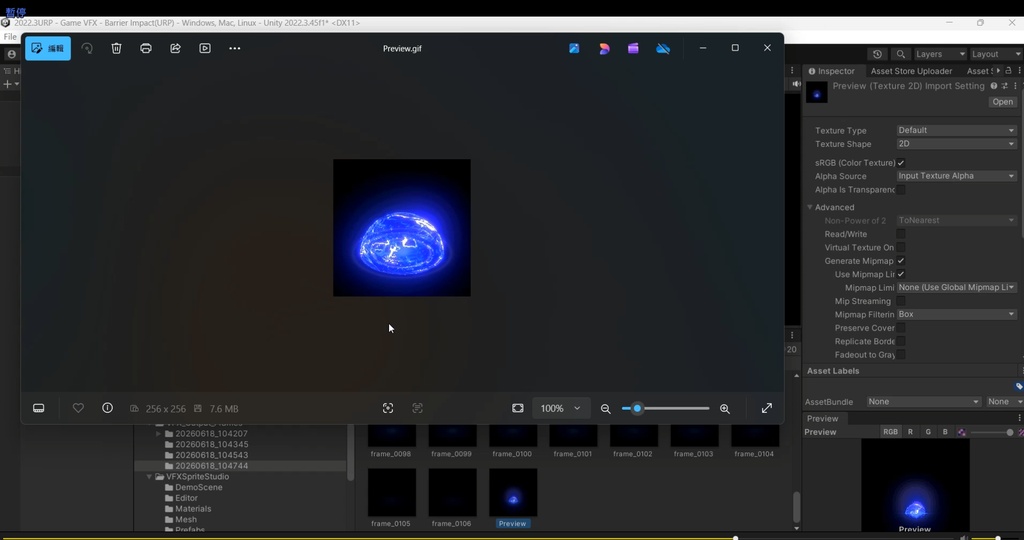1024x540 pixels.
Task: Open Unity undo history clock icon
Action: point(877,54)
